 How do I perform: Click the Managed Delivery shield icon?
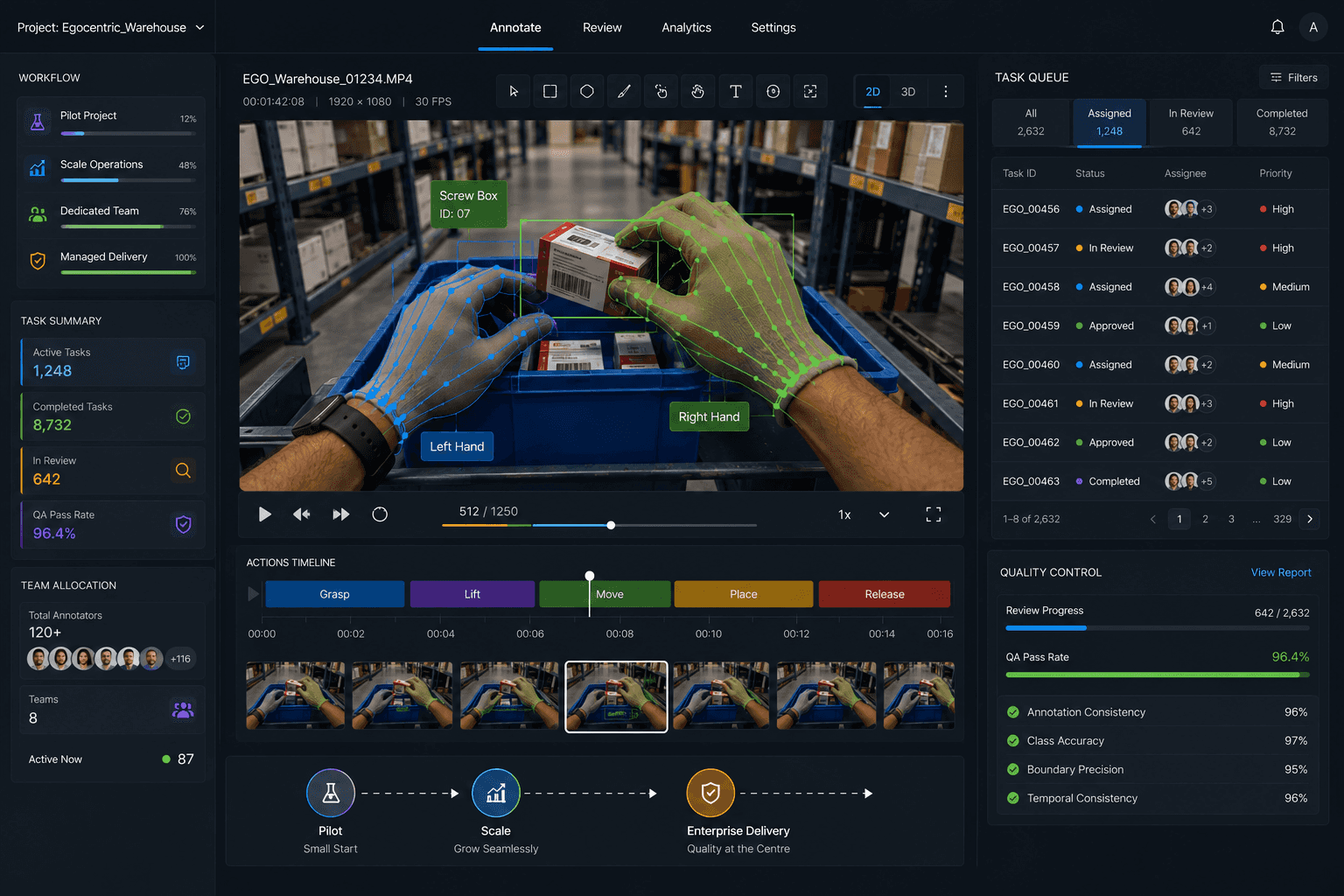[38, 261]
